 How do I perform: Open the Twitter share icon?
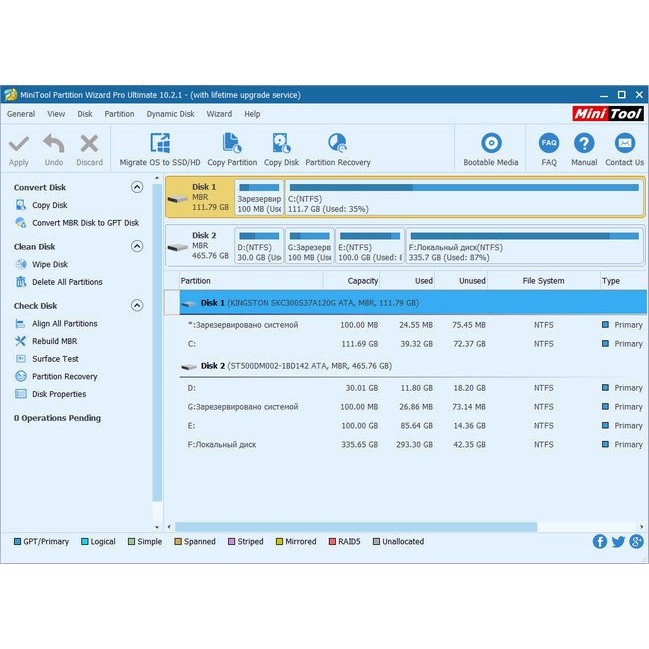(618, 541)
